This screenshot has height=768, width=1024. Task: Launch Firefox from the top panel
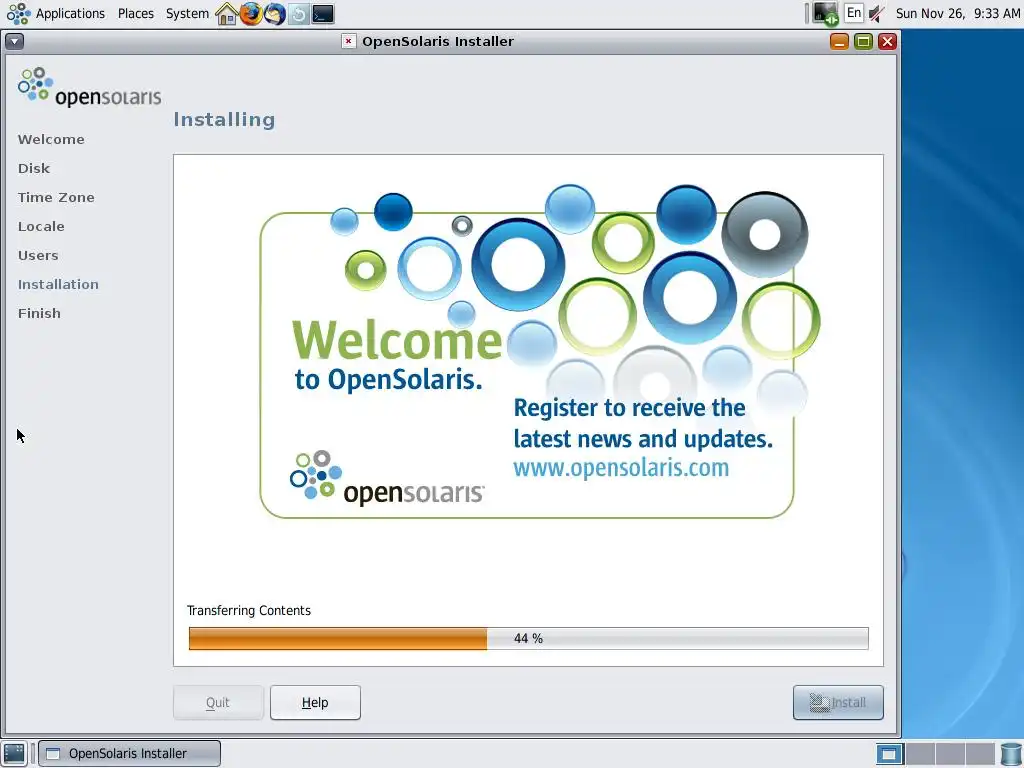pyautogui.click(x=251, y=14)
